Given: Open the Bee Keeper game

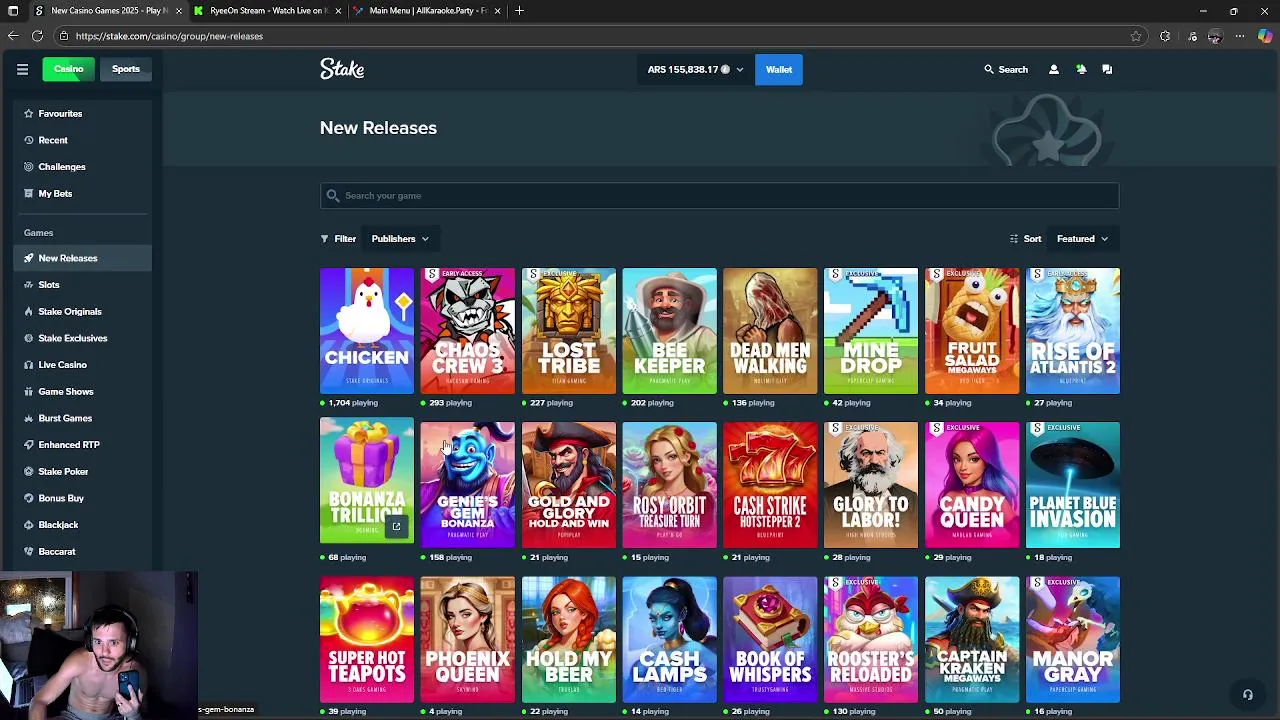Looking at the screenshot, I should click(x=670, y=331).
